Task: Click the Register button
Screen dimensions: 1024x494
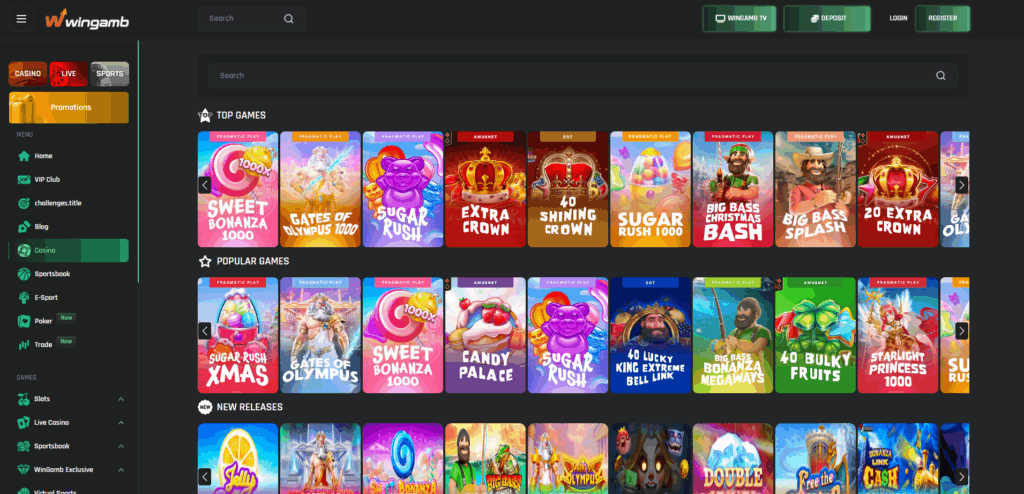Action: pyautogui.click(x=942, y=18)
